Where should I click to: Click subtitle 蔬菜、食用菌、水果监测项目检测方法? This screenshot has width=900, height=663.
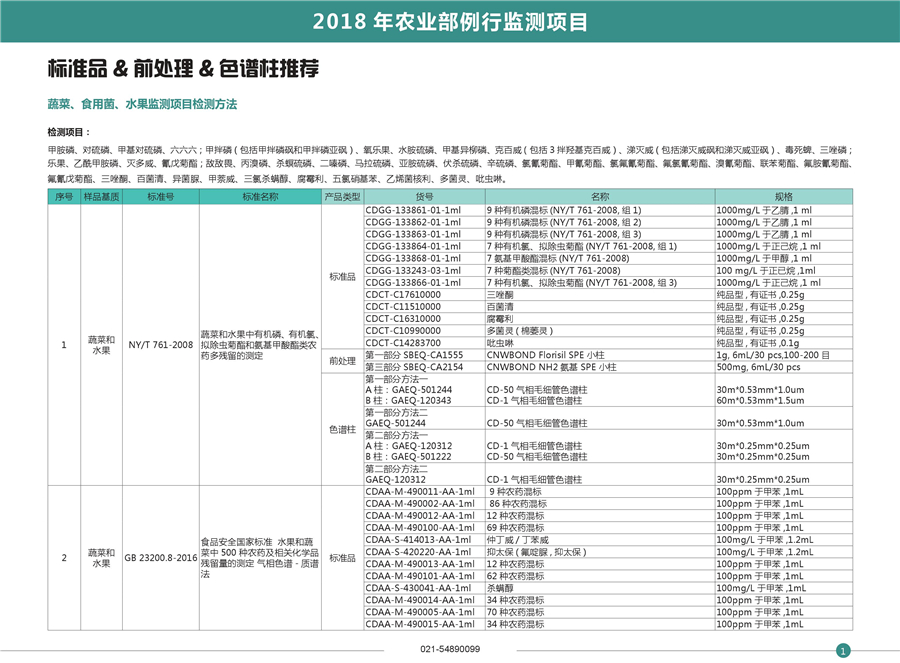pyautogui.click(x=142, y=104)
